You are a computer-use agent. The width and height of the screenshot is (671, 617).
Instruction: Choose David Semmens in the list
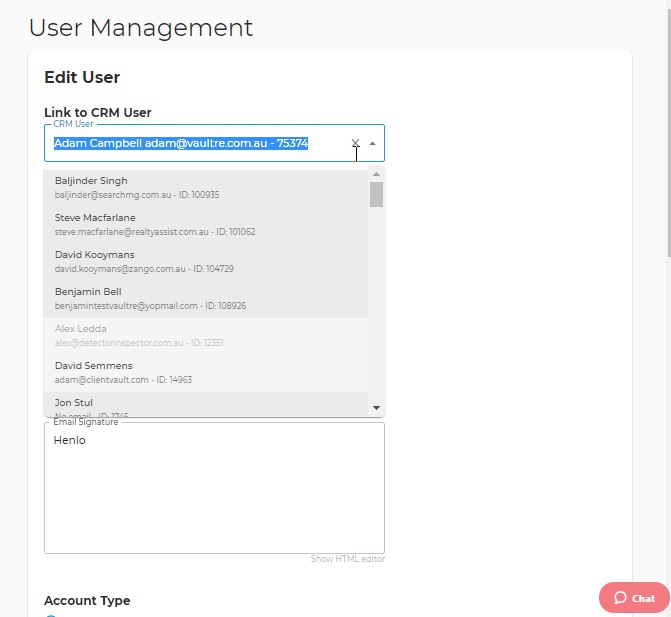tap(206, 373)
